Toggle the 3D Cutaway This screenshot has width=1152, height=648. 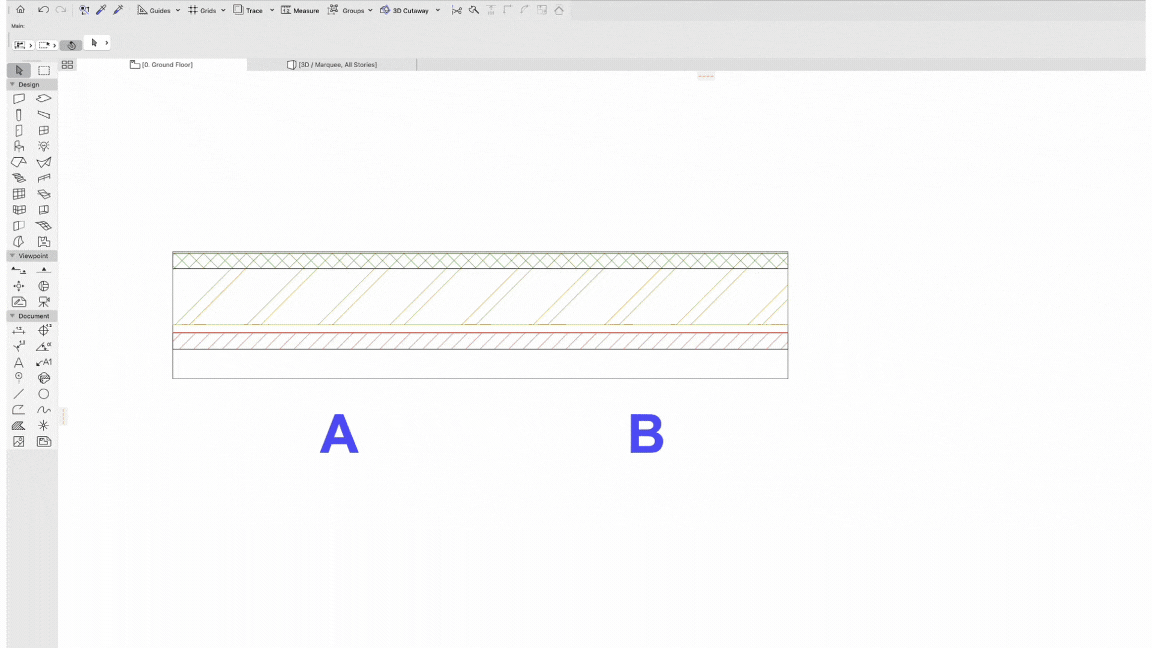pos(404,10)
